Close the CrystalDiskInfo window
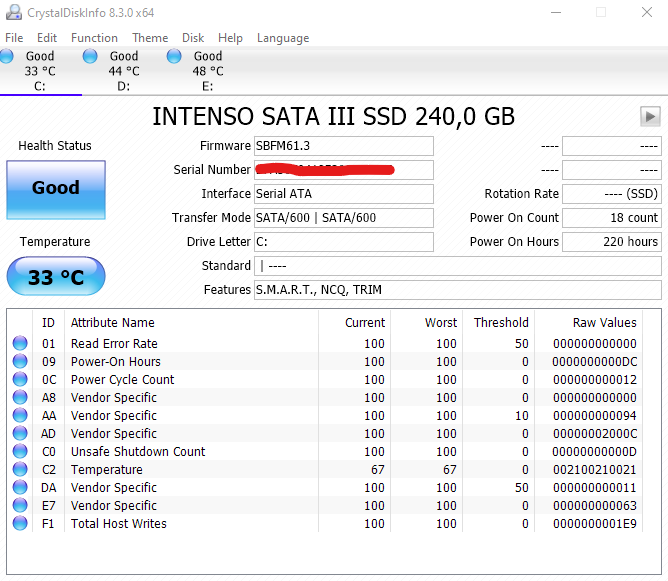This screenshot has height=581, width=668. (x=647, y=12)
